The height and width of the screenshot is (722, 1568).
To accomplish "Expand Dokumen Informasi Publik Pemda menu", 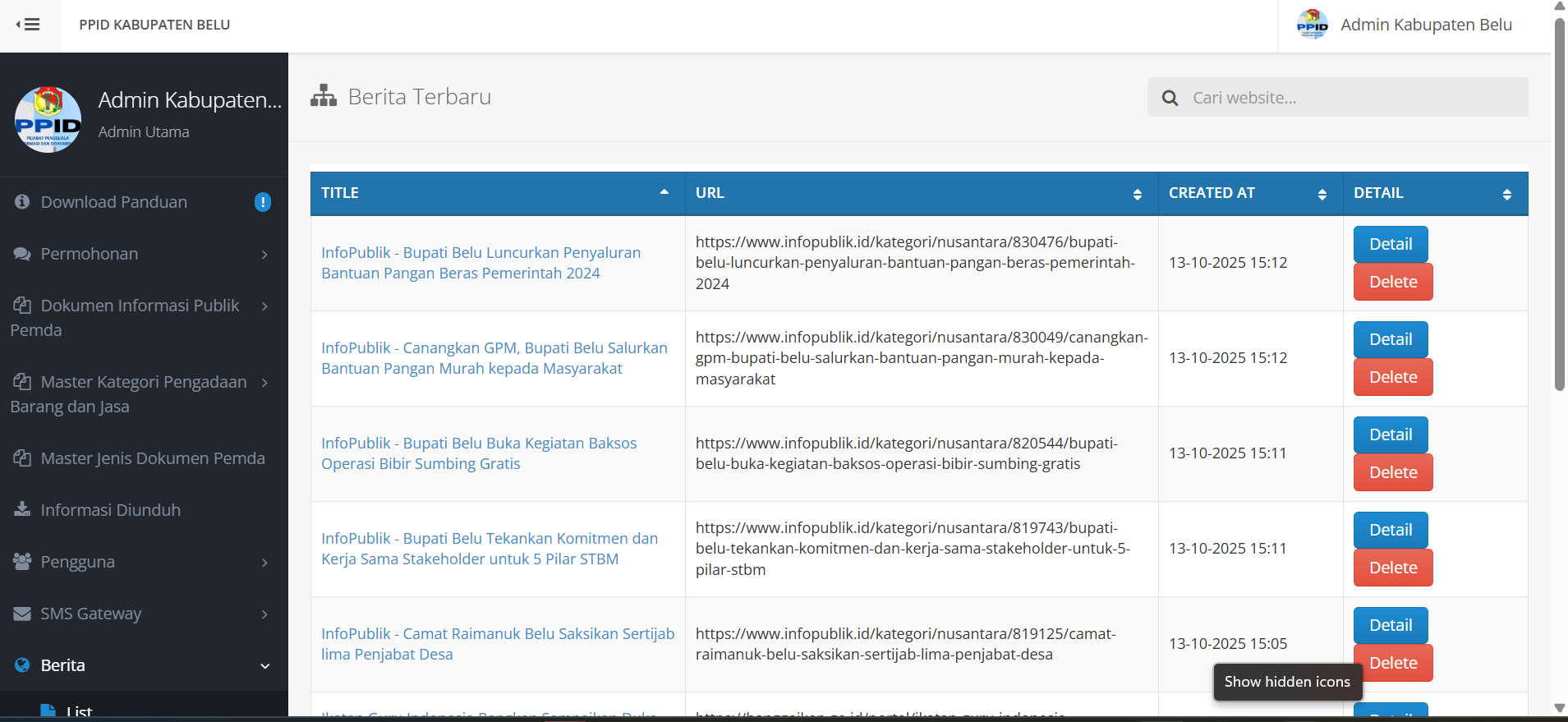I will [264, 306].
